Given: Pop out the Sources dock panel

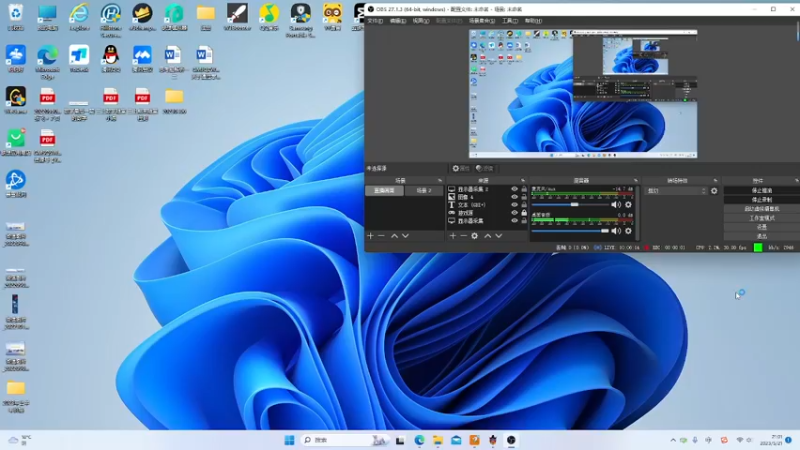Looking at the screenshot, I should coord(523,180).
